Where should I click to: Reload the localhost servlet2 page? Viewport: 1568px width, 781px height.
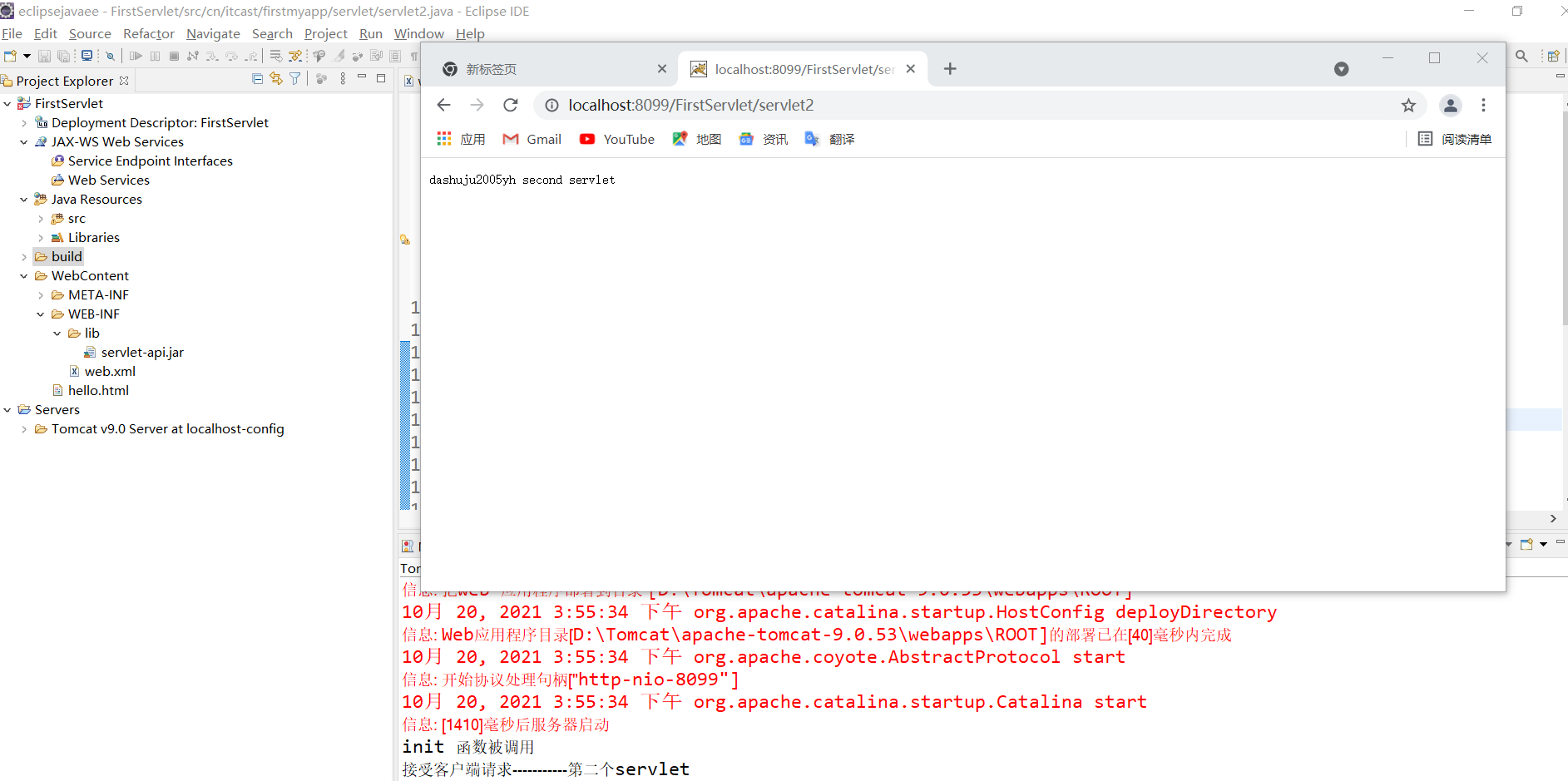click(x=511, y=105)
